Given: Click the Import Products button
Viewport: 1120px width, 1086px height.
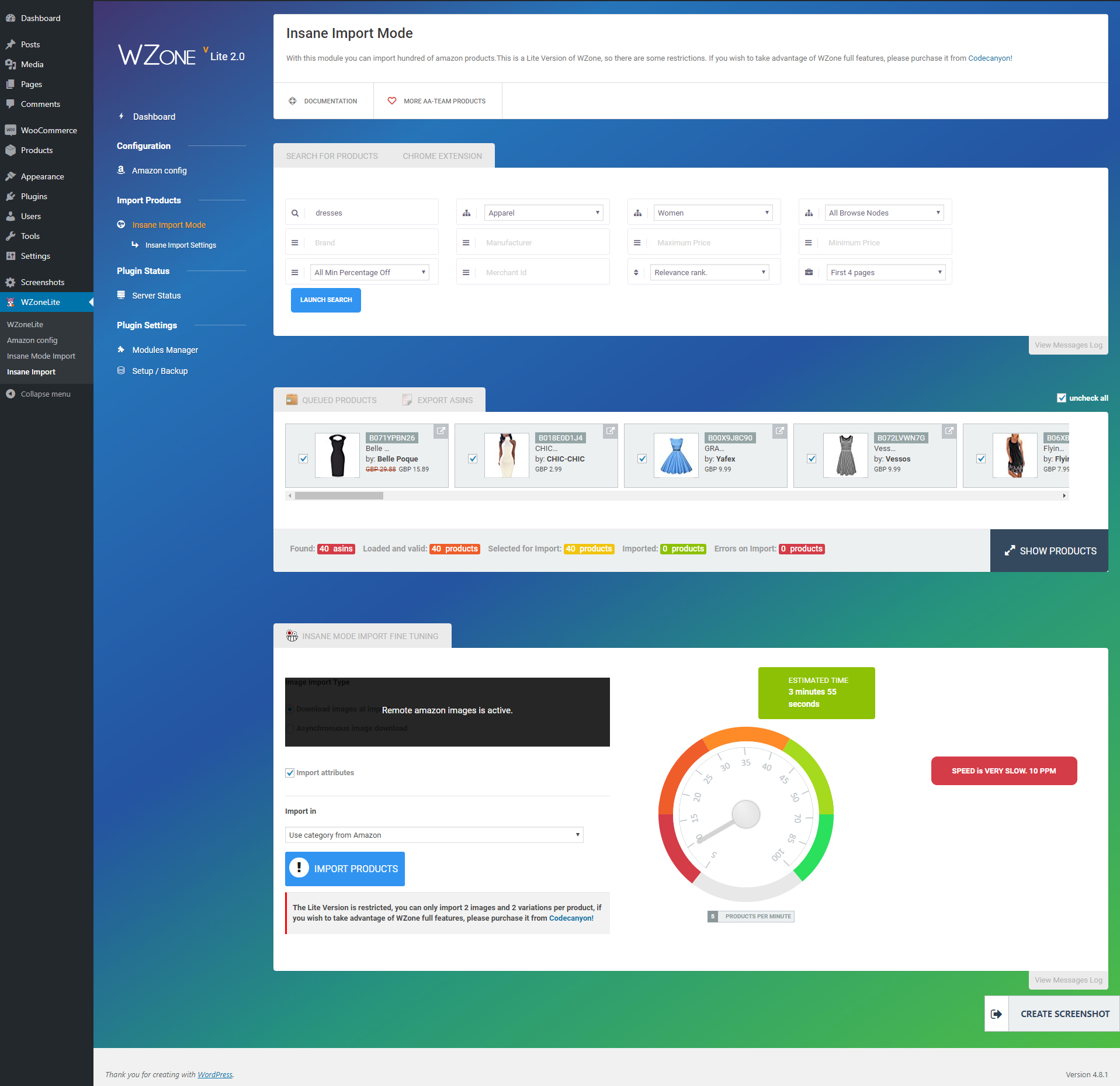Looking at the screenshot, I should [345, 869].
